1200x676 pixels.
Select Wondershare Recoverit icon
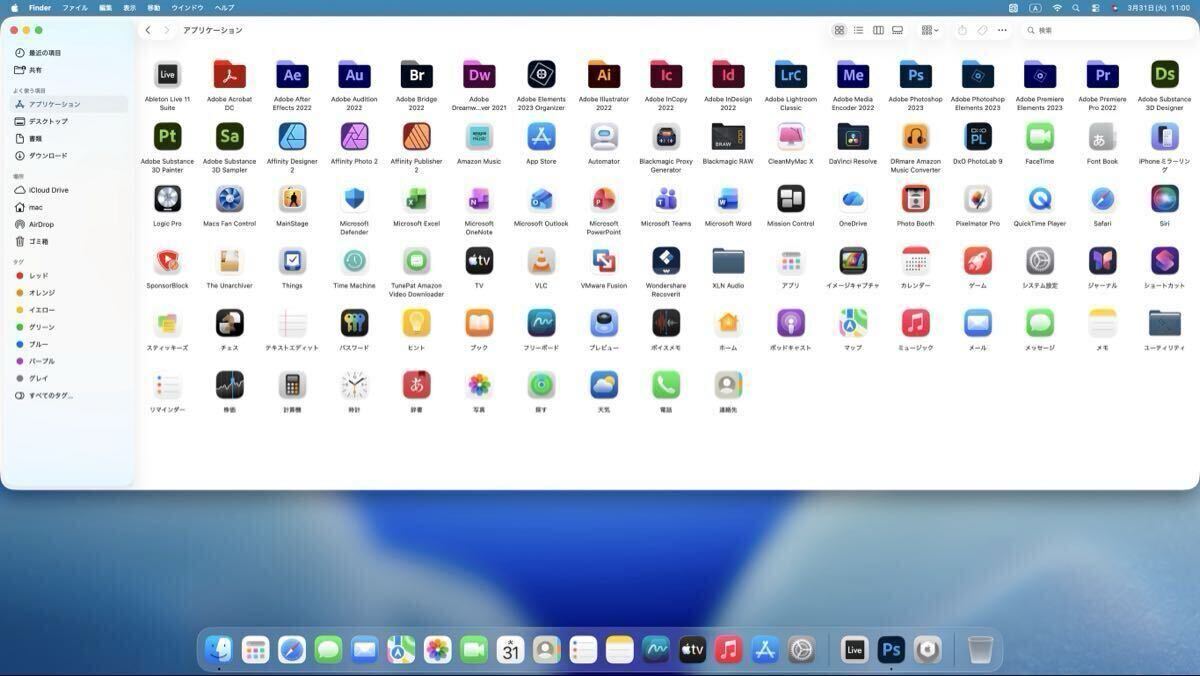[666, 261]
